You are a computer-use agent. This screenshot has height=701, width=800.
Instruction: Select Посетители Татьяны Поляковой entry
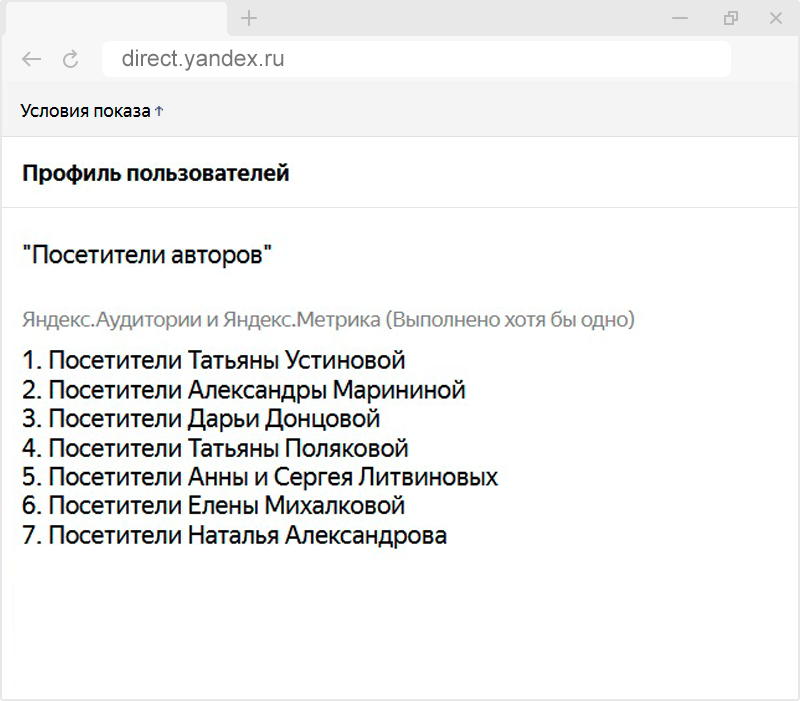coord(215,447)
